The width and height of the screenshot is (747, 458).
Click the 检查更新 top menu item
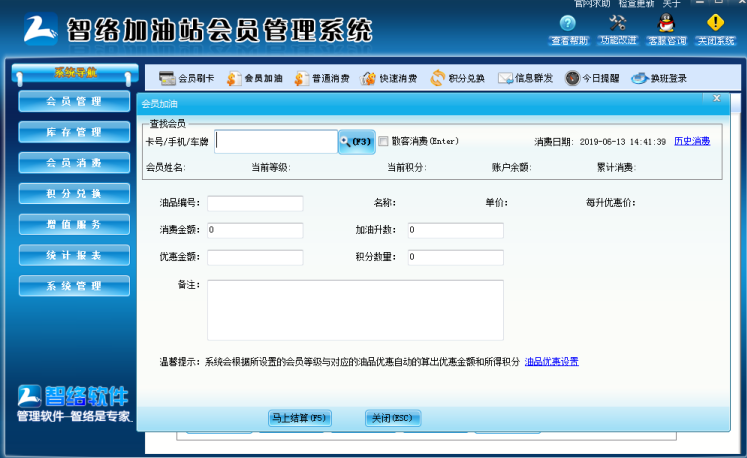pyautogui.click(x=636, y=4)
